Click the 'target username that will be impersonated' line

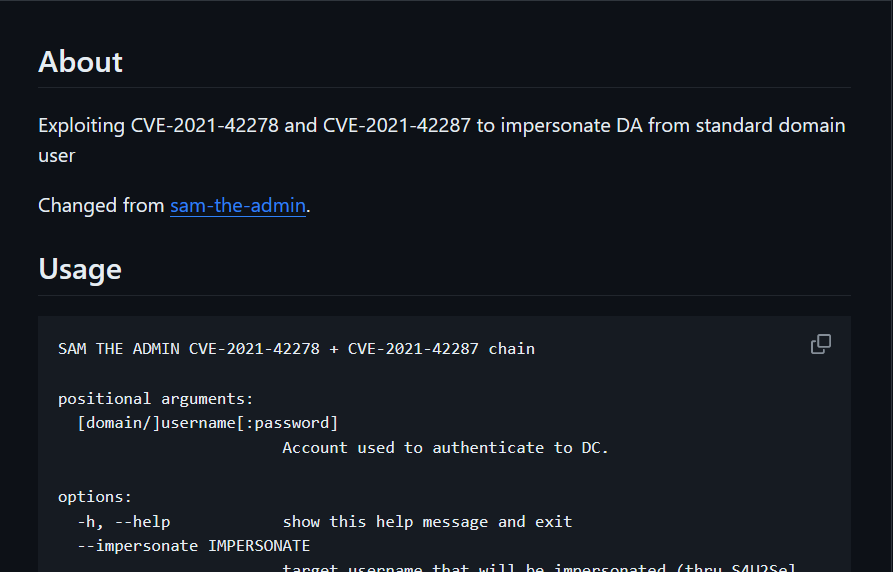[539, 567]
